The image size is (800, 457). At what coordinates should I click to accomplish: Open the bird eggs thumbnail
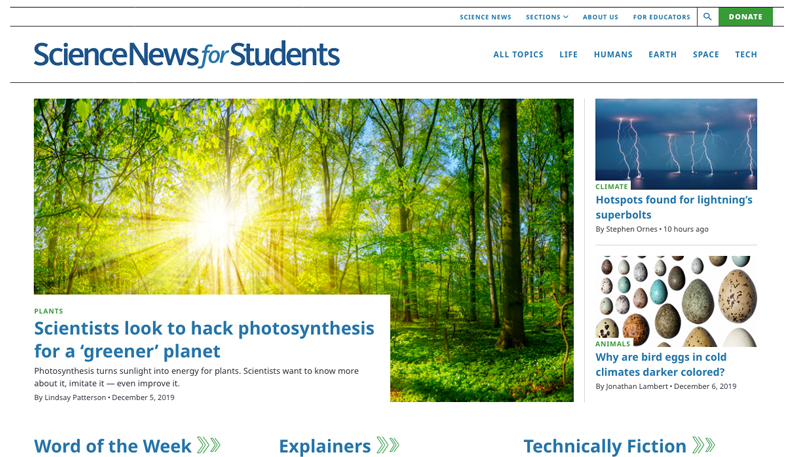pyautogui.click(x=676, y=301)
